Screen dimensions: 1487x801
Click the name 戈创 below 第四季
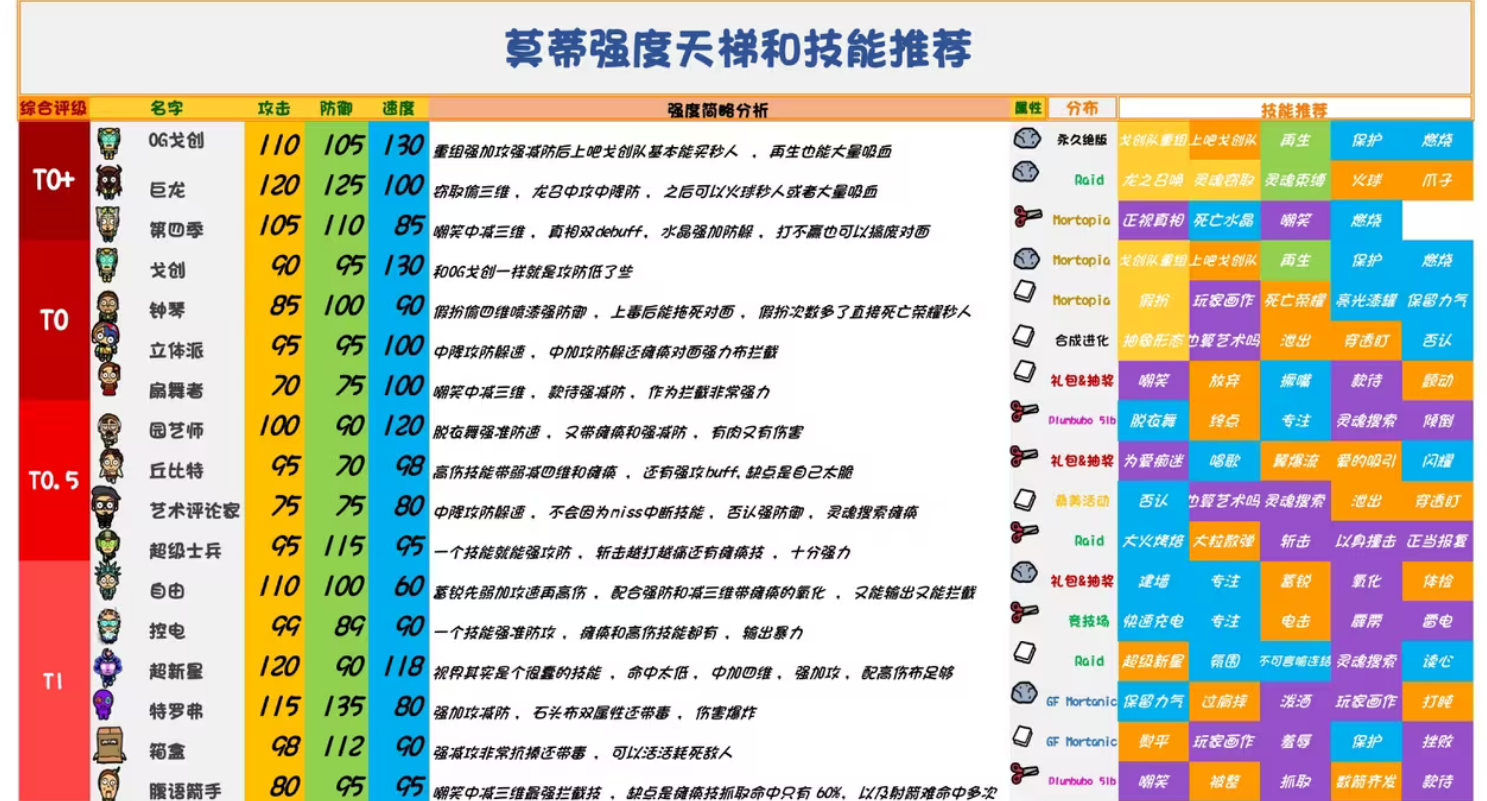167,270
